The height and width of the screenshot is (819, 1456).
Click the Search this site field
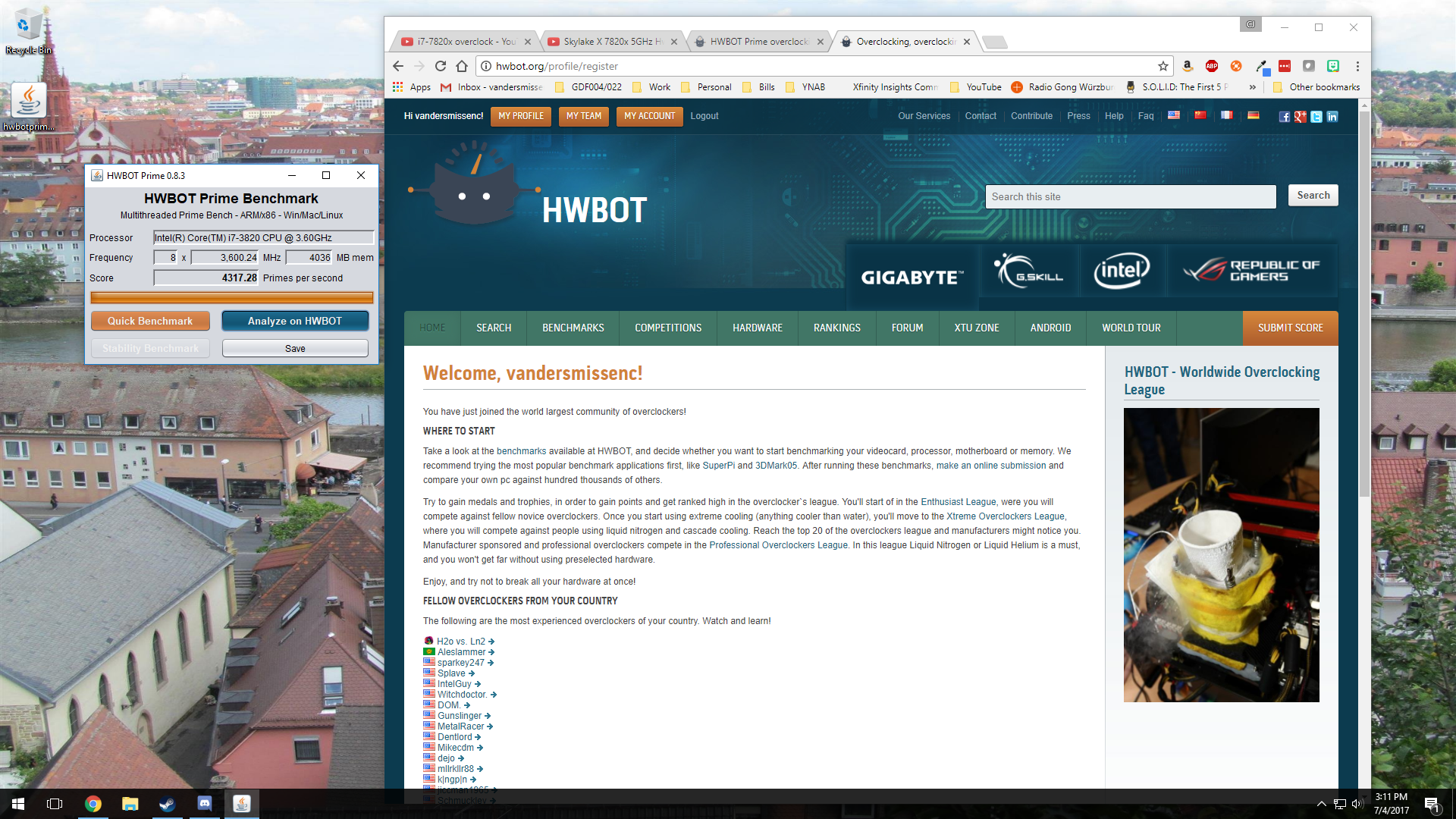[x=1131, y=196]
